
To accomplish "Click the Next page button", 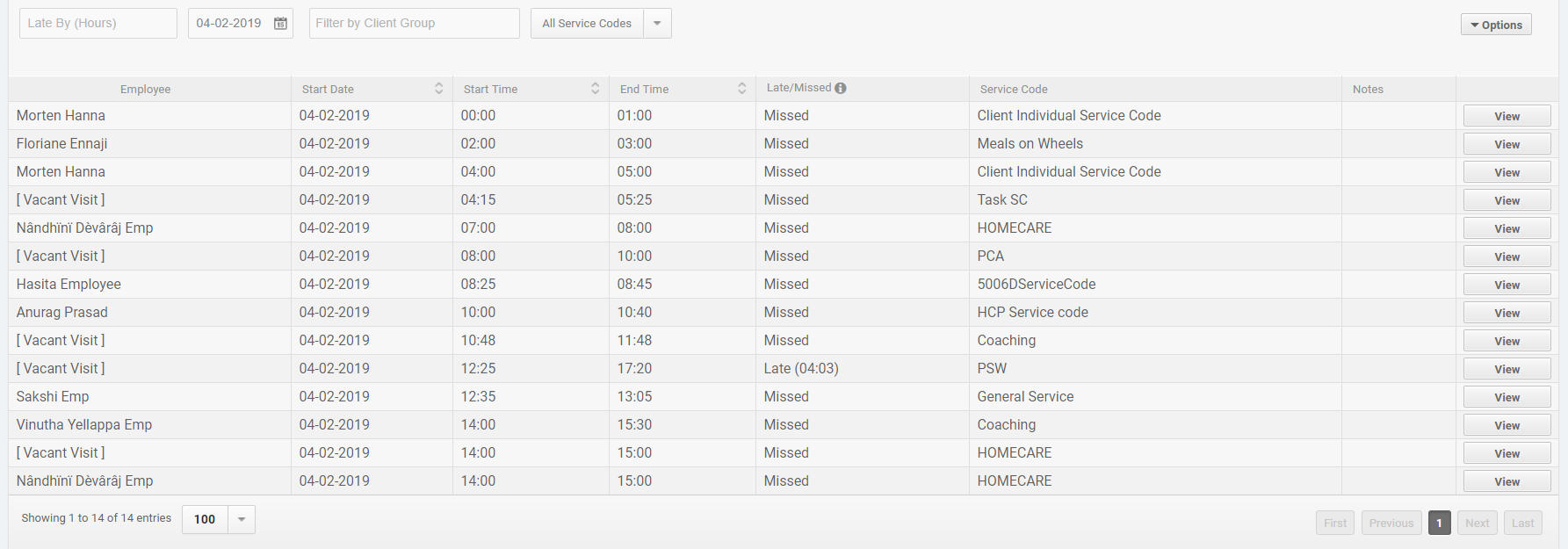I will 1477,523.
